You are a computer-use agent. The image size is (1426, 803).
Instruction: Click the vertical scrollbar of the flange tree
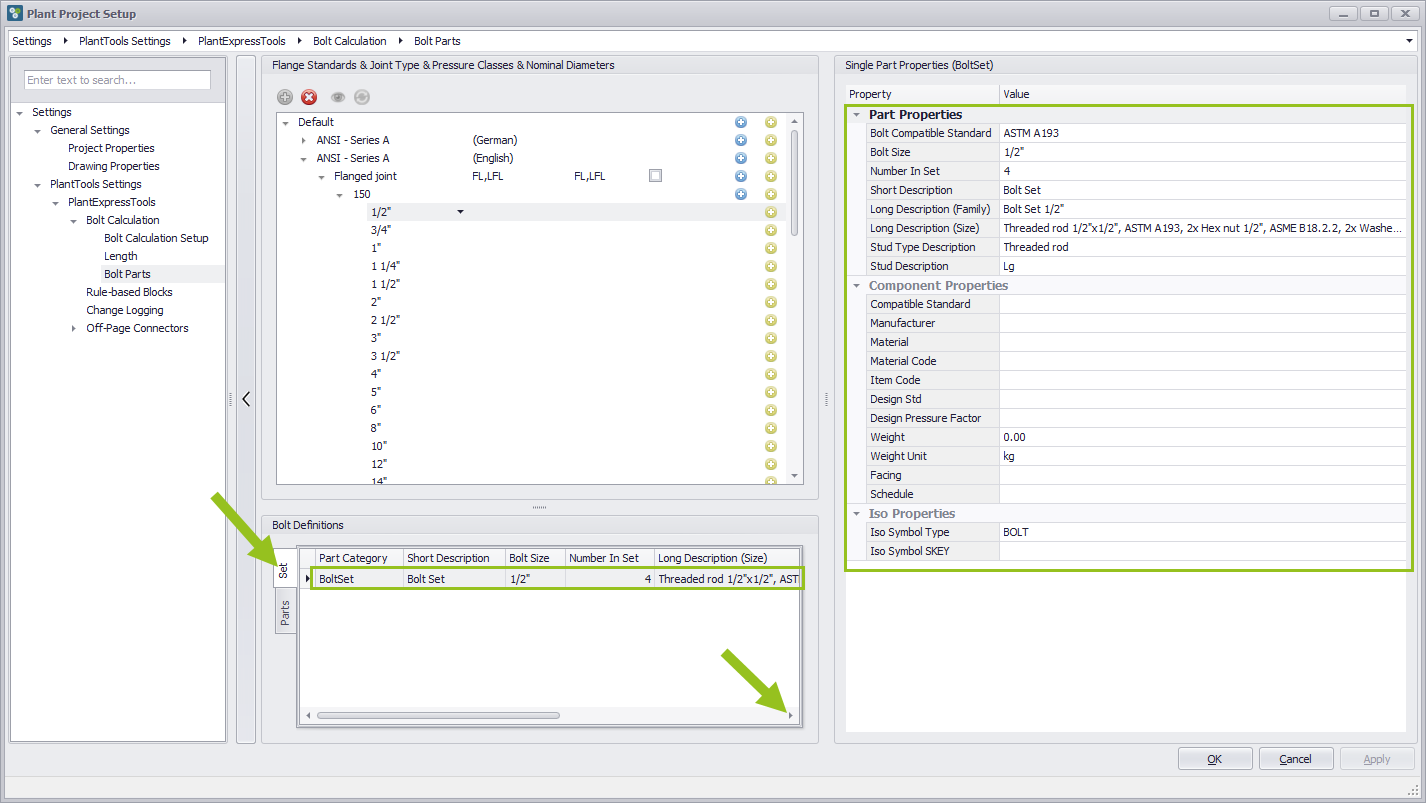[x=795, y=183]
